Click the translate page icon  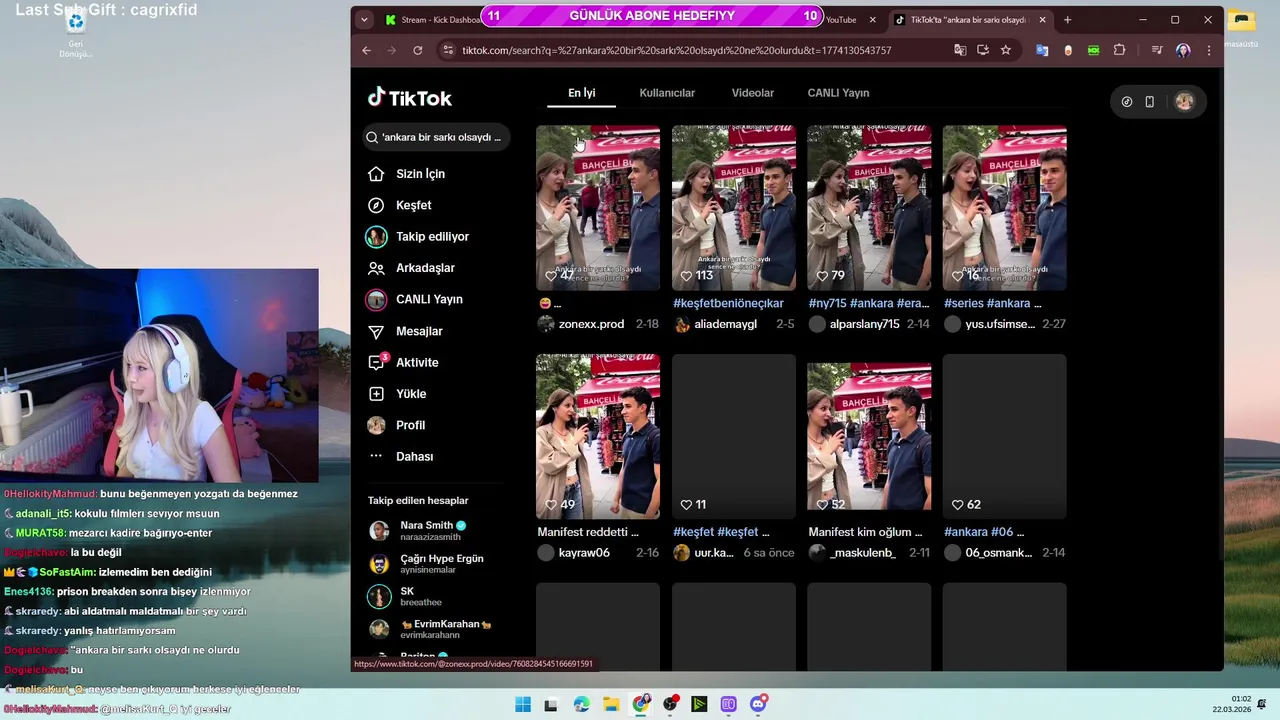(x=960, y=50)
